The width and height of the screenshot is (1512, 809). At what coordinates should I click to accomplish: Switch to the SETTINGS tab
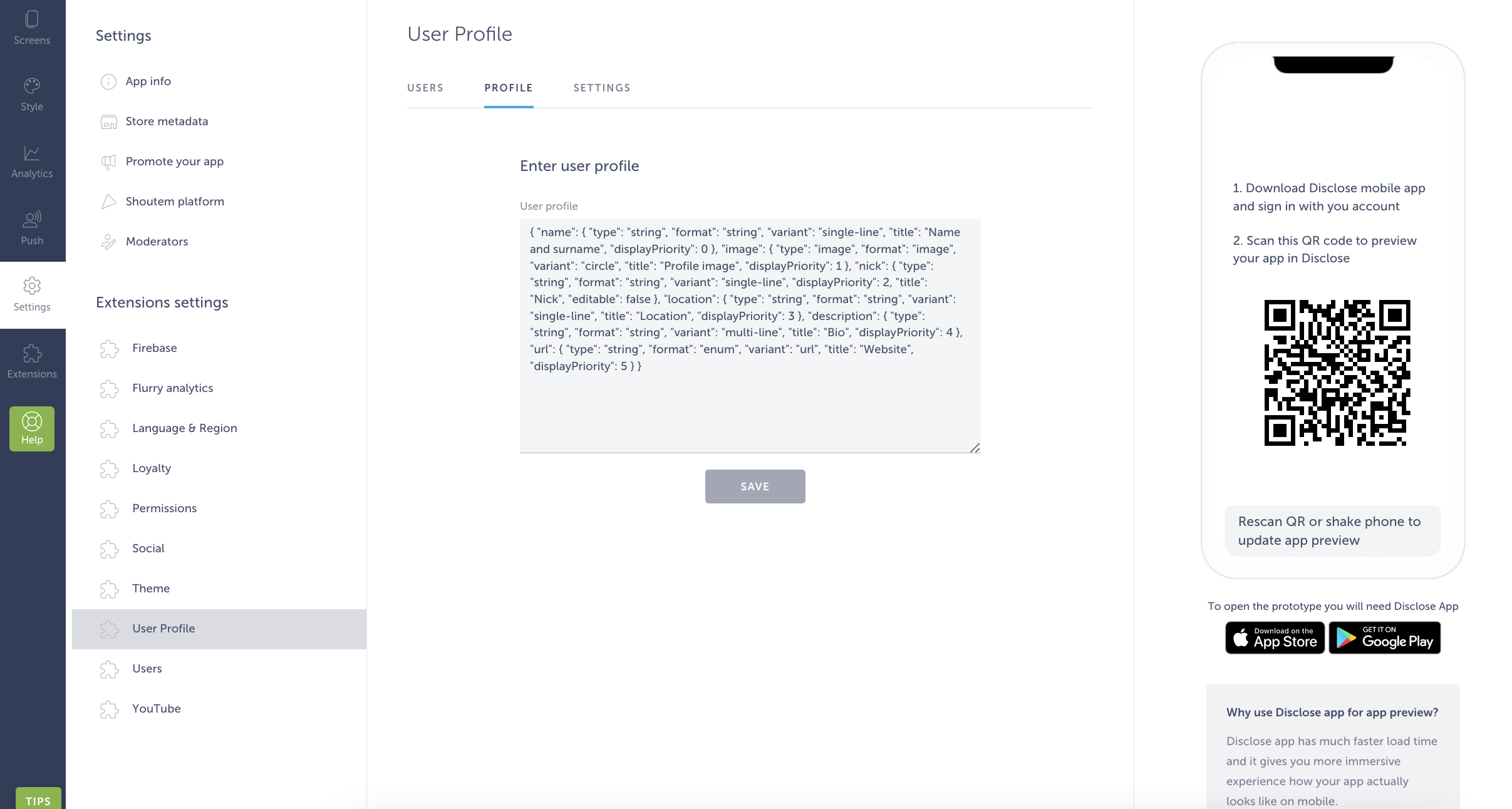[x=602, y=88]
